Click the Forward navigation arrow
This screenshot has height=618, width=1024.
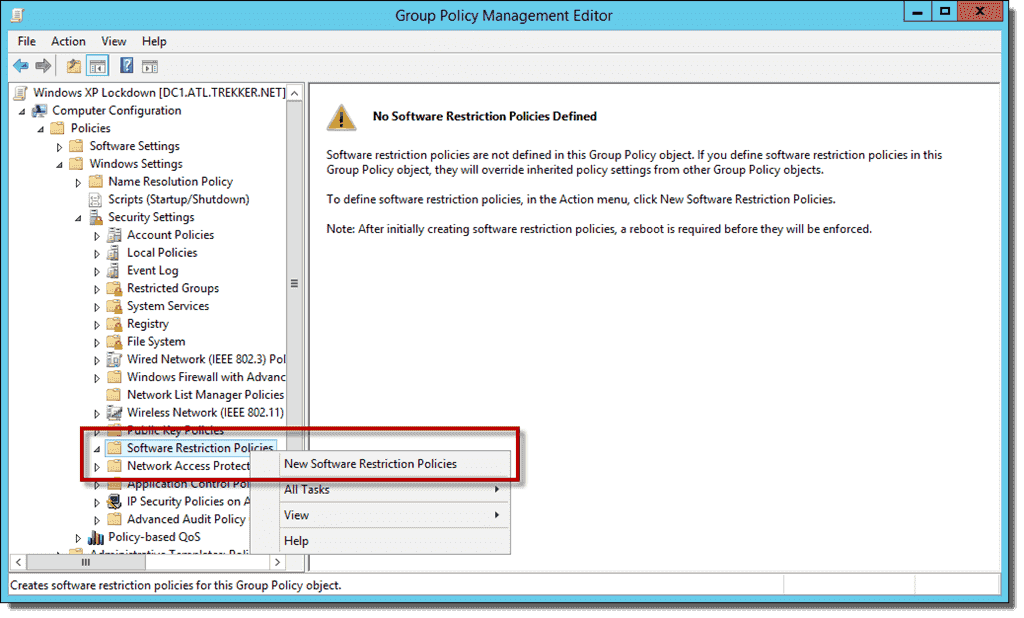pyautogui.click(x=42, y=66)
